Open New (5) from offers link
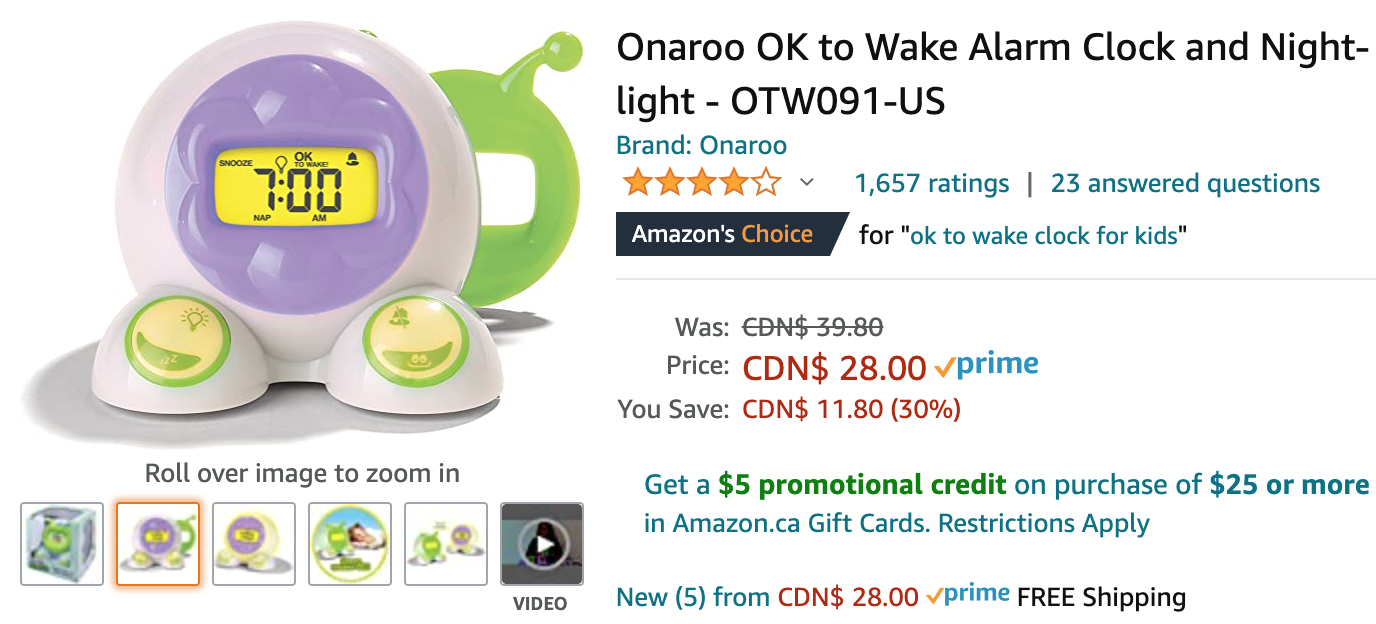The image size is (1376, 624). tap(767, 598)
